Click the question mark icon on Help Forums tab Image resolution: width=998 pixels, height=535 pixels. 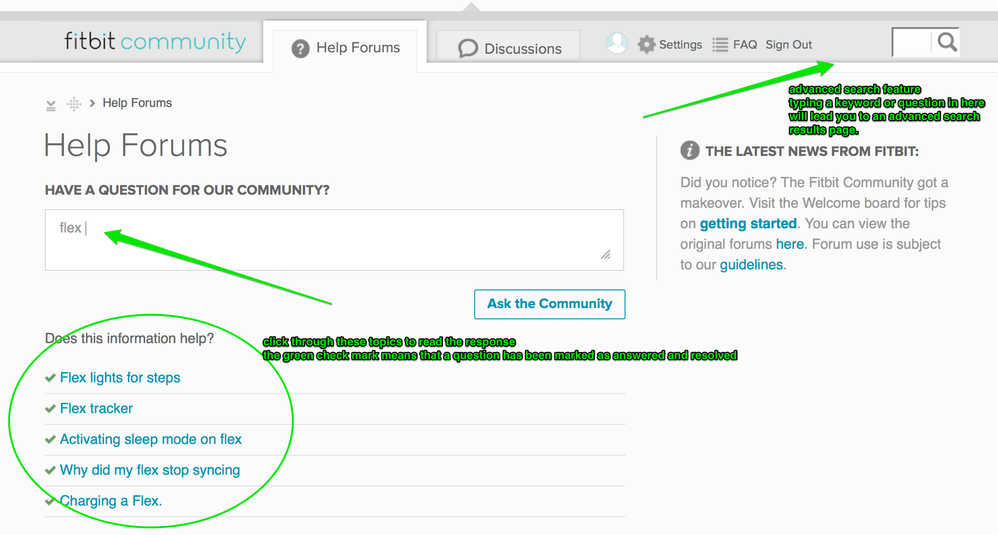tap(300, 48)
